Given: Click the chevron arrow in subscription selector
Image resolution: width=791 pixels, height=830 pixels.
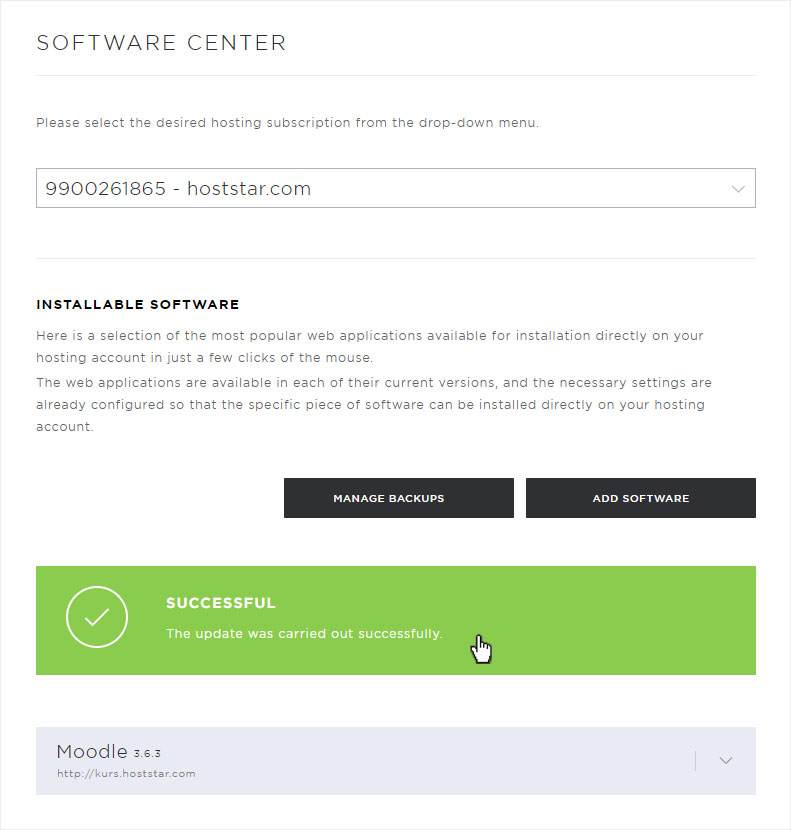Looking at the screenshot, I should pos(738,189).
